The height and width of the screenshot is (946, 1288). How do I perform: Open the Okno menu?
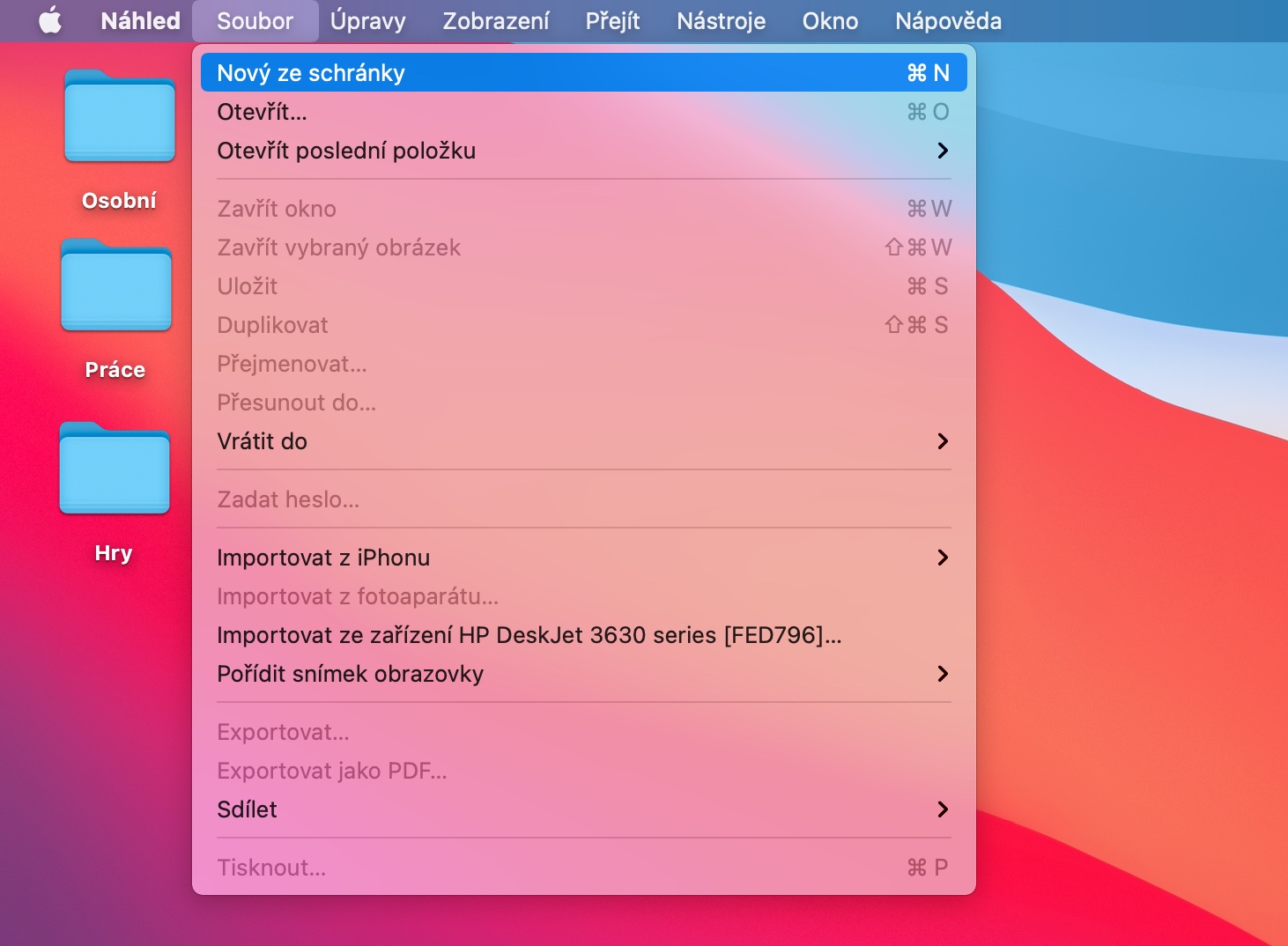click(x=830, y=20)
